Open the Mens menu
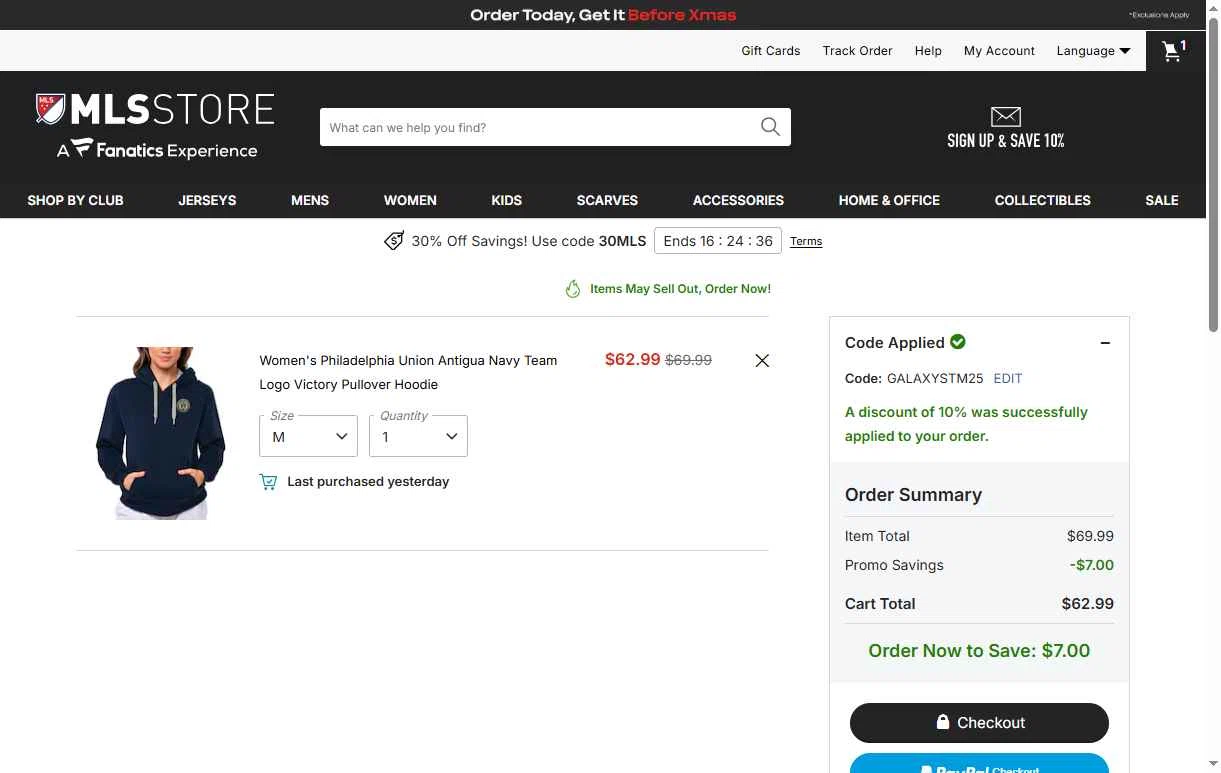This screenshot has height=773, width=1221. click(310, 200)
